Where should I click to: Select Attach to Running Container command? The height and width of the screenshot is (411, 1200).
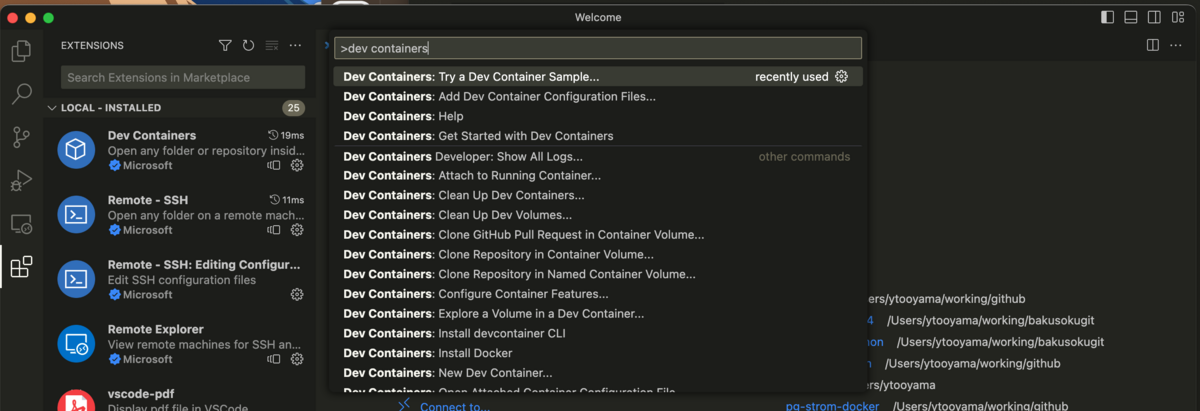point(598,175)
